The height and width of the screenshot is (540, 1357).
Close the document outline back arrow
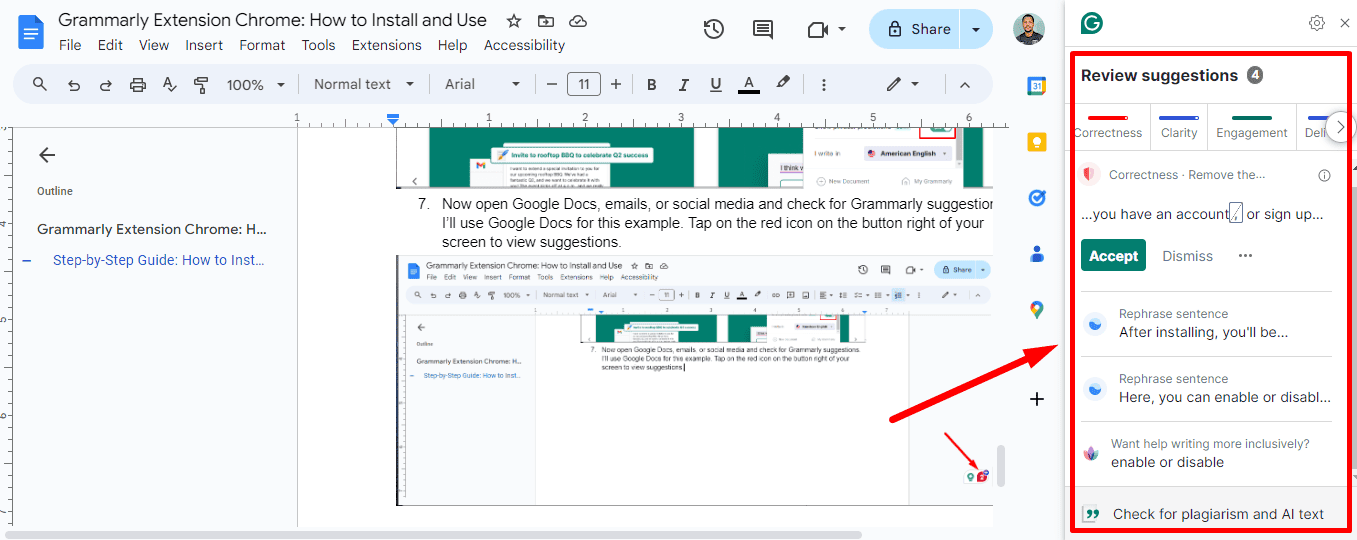47,155
